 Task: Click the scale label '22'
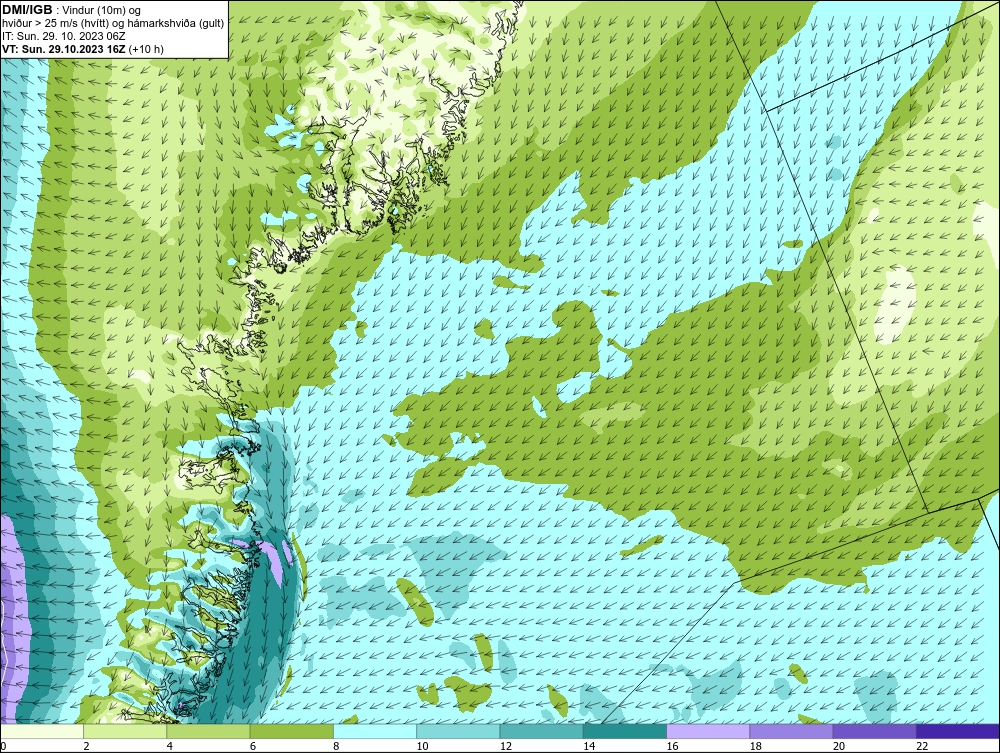coord(922,746)
